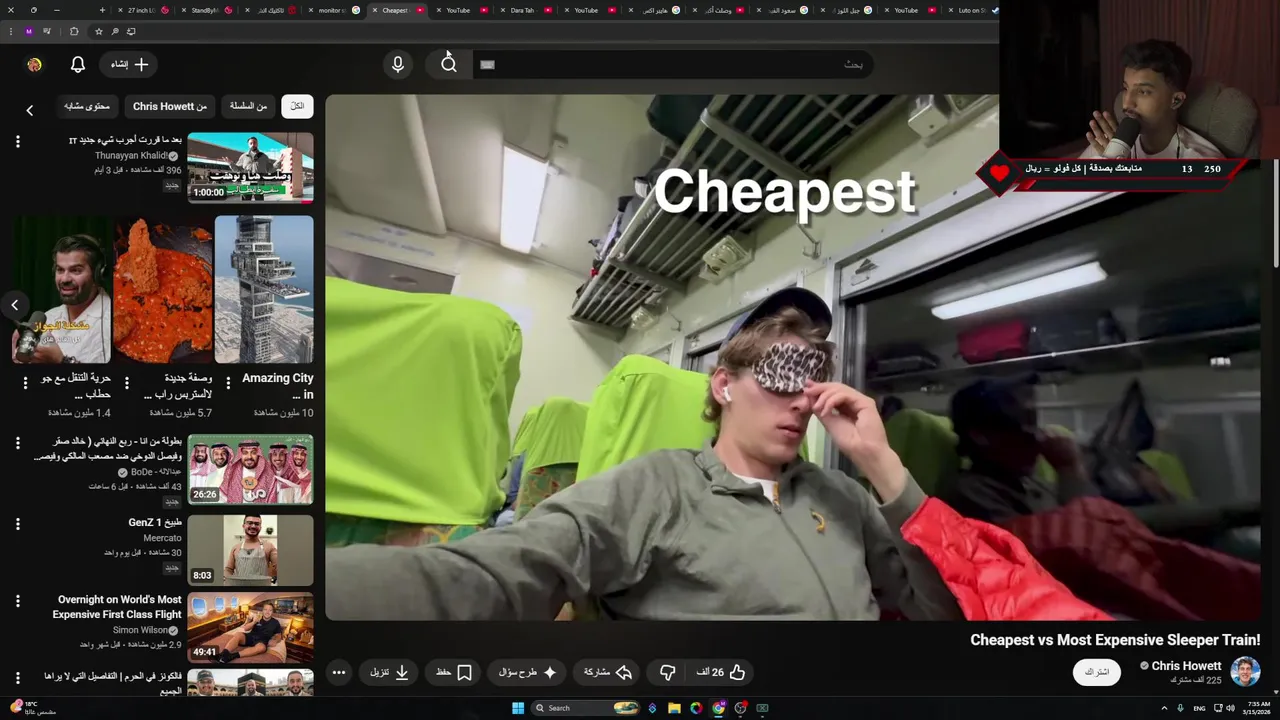The image size is (1280, 720).
Task: Bookmark the page with the star icon
Action: pos(98,31)
